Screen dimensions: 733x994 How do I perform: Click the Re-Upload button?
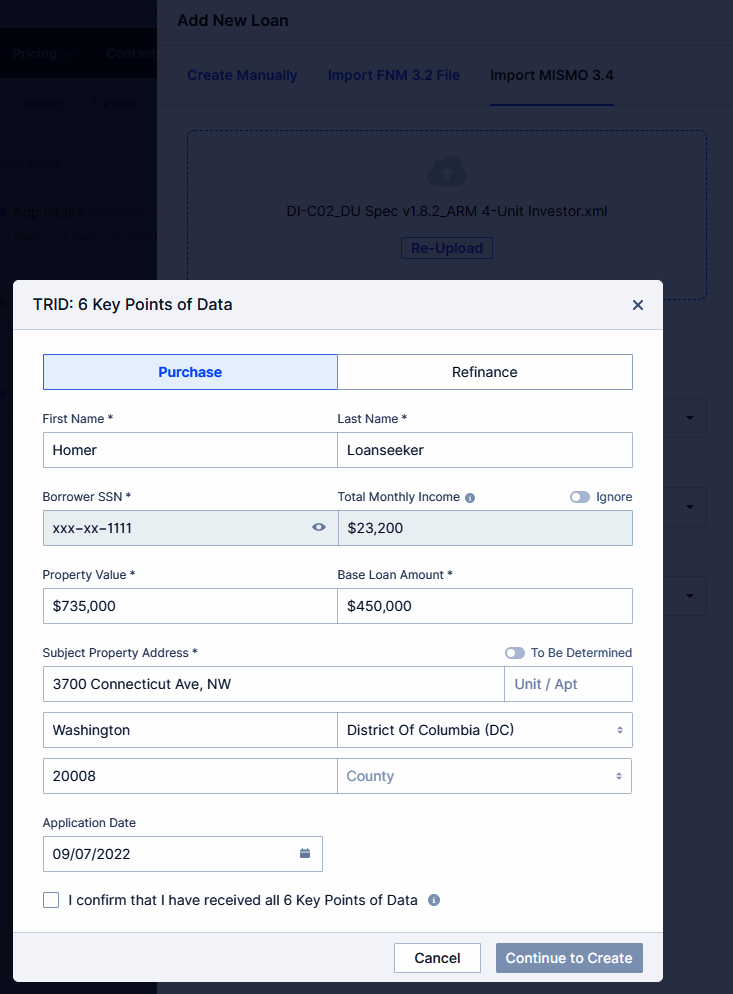point(446,248)
